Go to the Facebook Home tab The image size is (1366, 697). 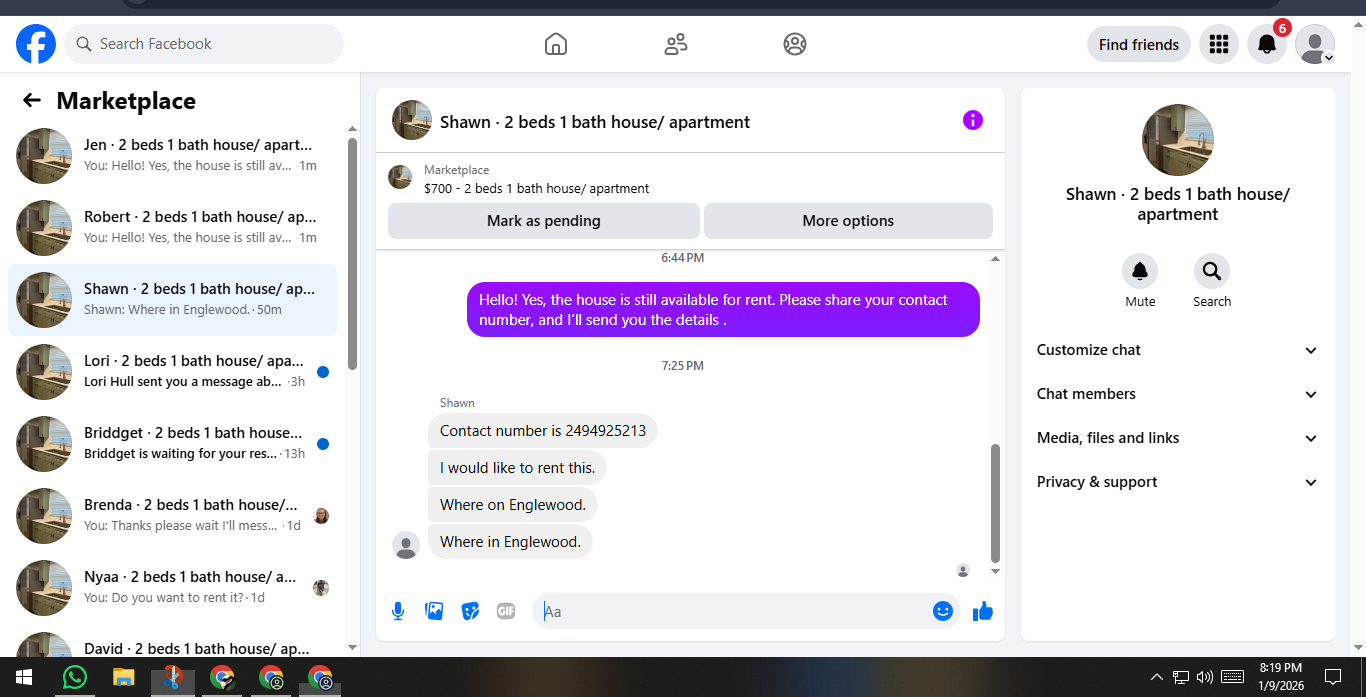(556, 44)
